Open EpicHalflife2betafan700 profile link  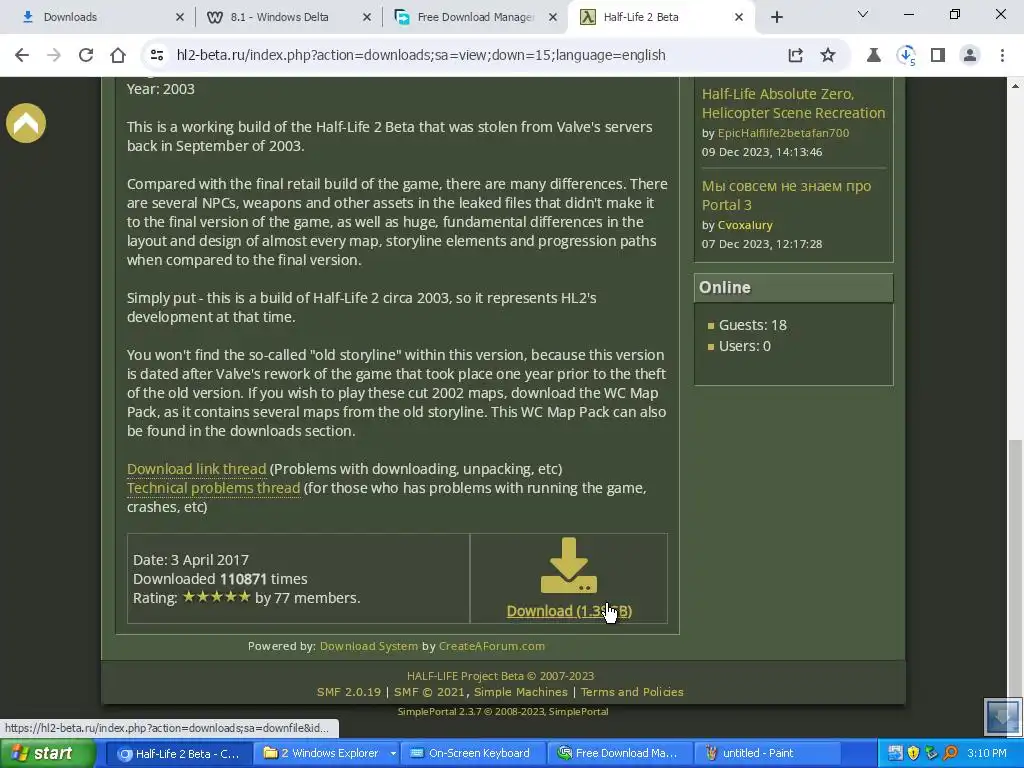[783, 133]
